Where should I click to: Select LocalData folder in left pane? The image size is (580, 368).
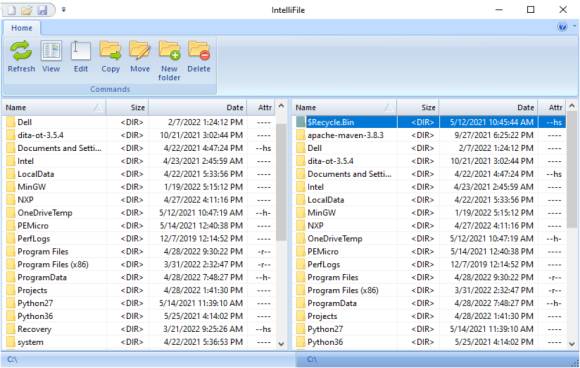click(140, 174)
